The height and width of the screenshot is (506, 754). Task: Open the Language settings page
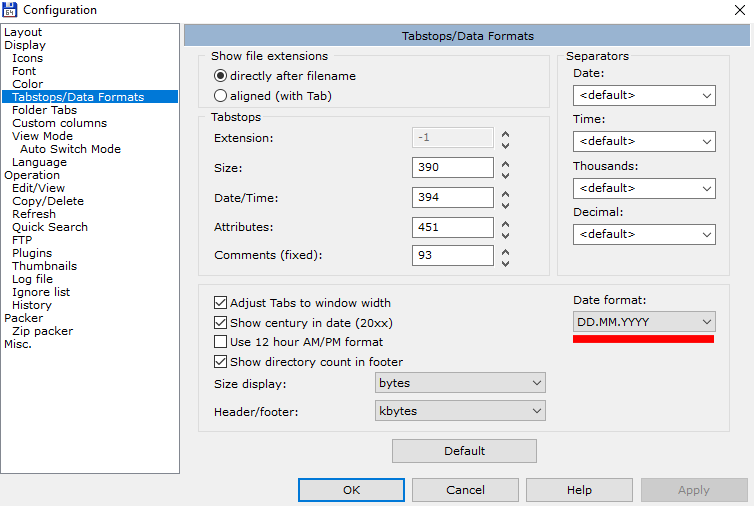click(x=39, y=162)
